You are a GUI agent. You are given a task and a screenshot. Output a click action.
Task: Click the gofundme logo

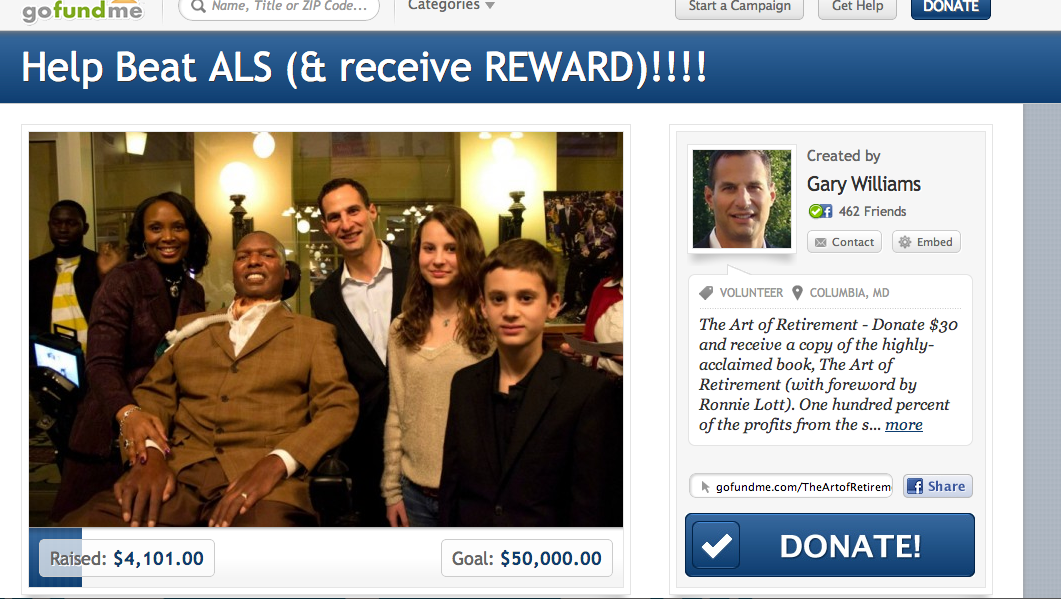[x=82, y=11]
